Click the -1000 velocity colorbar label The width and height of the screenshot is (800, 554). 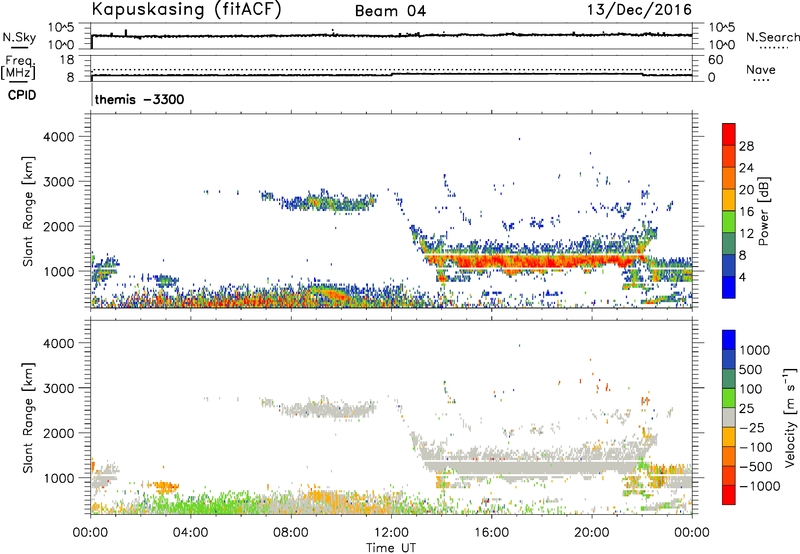(x=760, y=486)
